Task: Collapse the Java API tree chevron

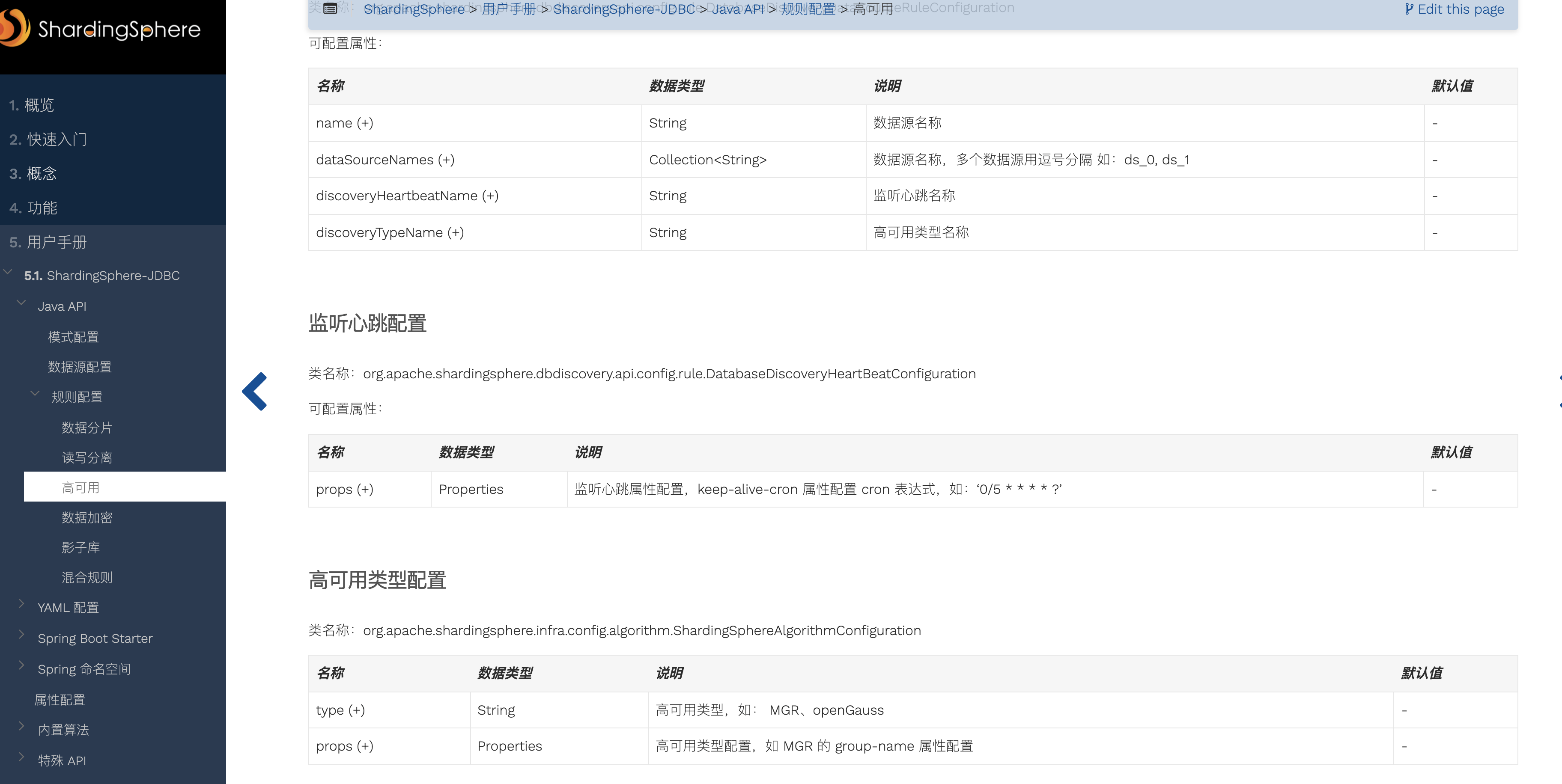Action: (x=22, y=303)
